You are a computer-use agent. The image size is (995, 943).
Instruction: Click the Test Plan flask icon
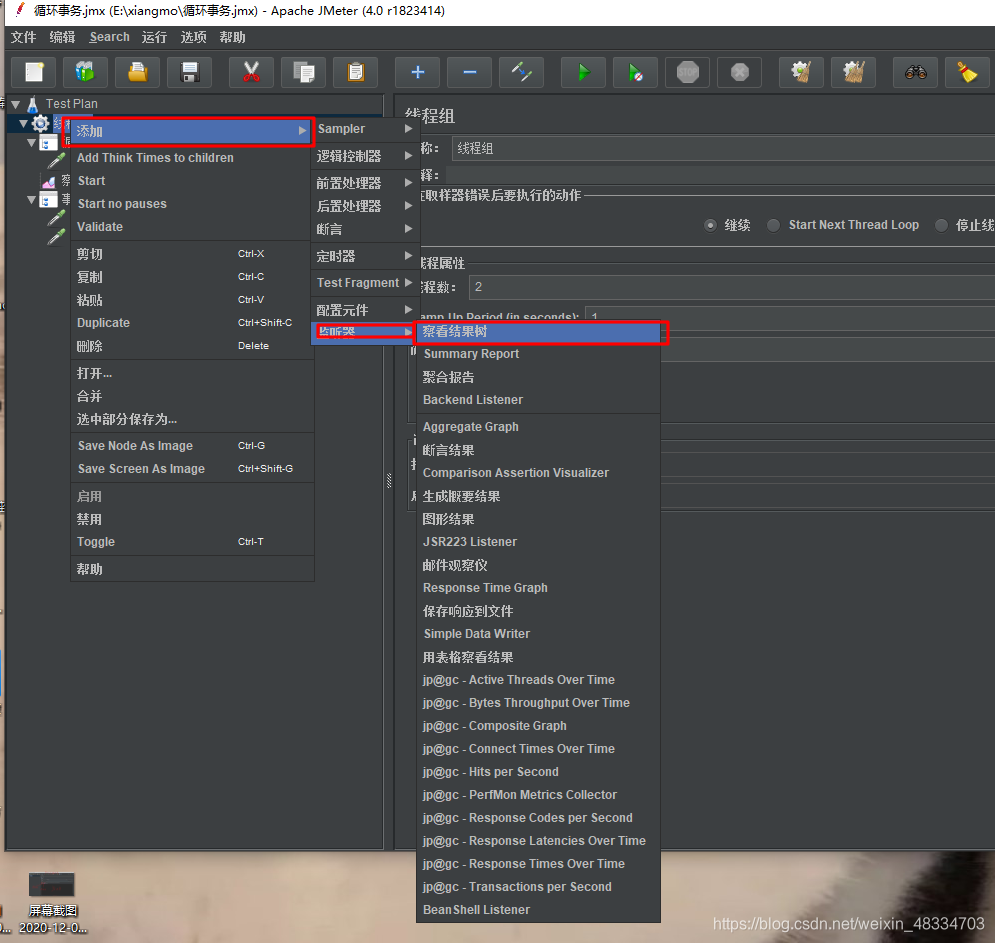(x=32, y=104)
